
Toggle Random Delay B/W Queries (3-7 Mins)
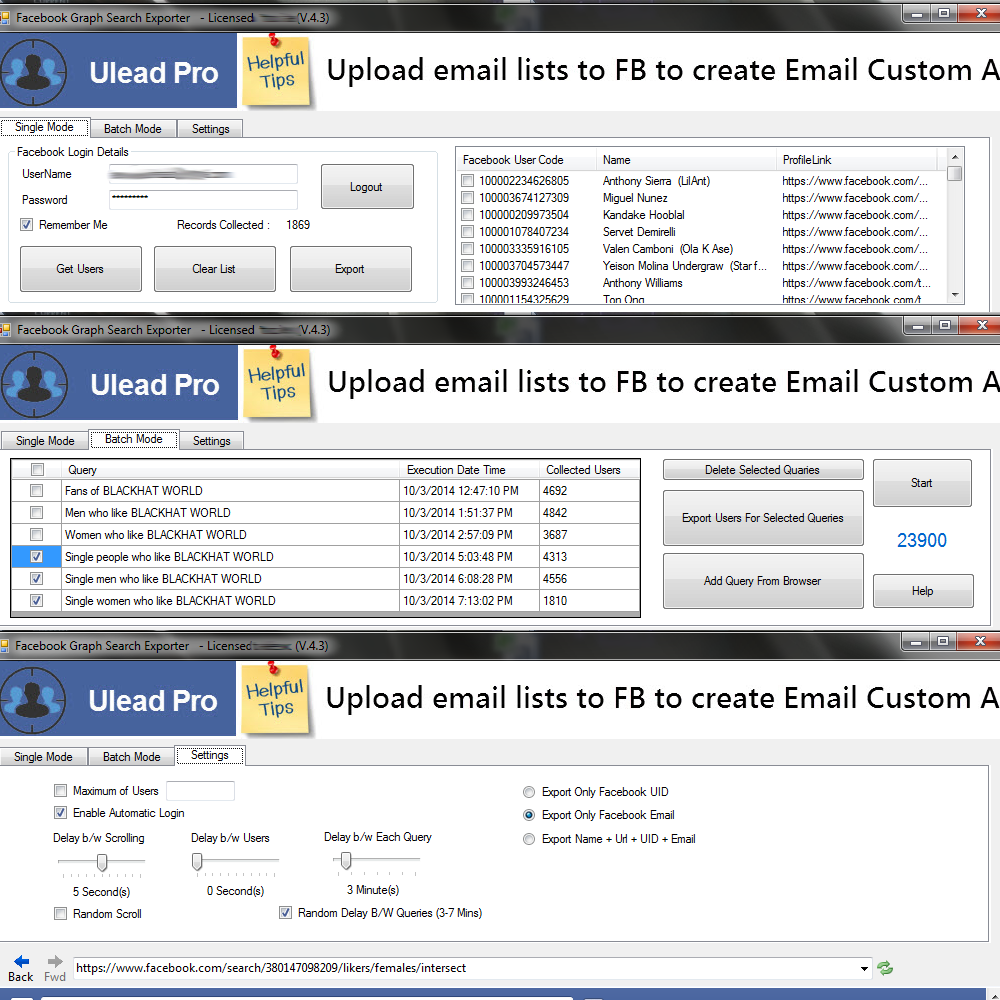coord(286,913)
